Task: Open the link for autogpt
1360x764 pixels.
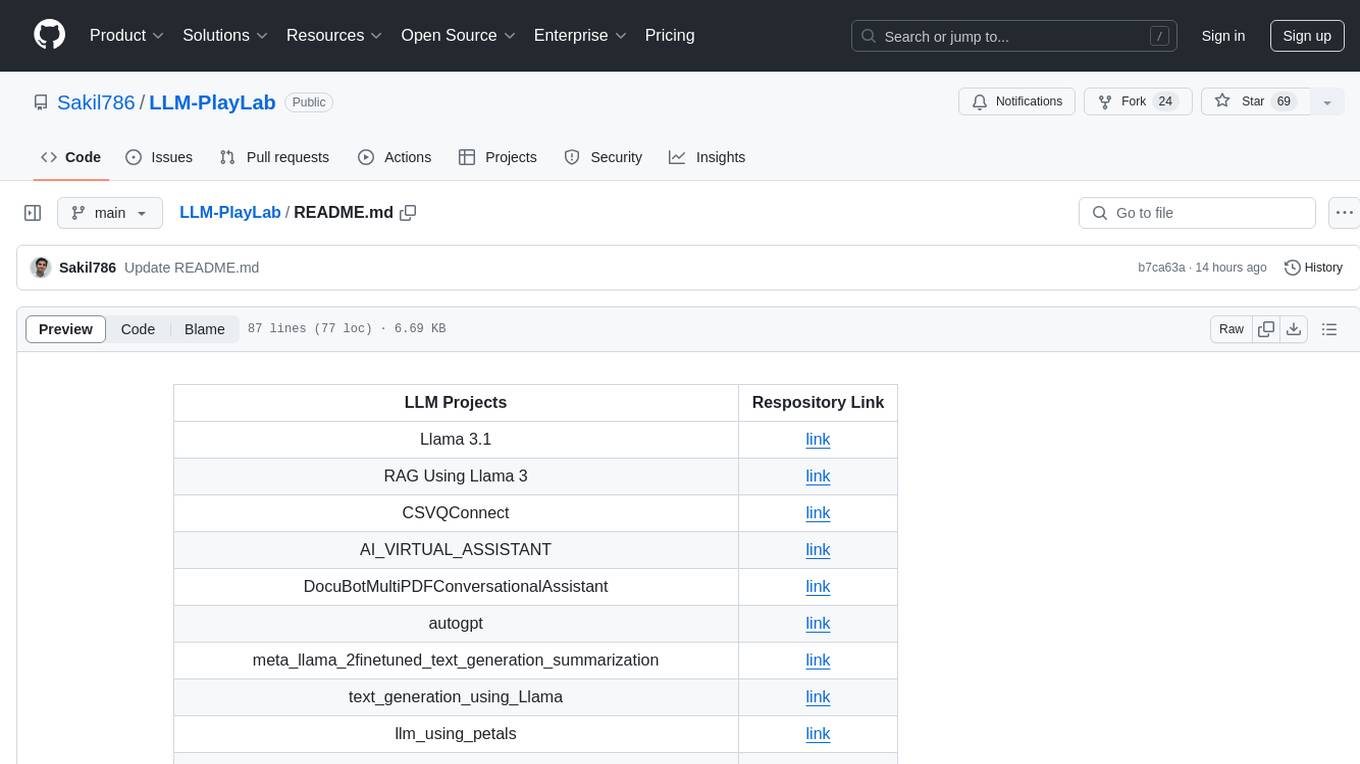Action: (x=818, y=624)
